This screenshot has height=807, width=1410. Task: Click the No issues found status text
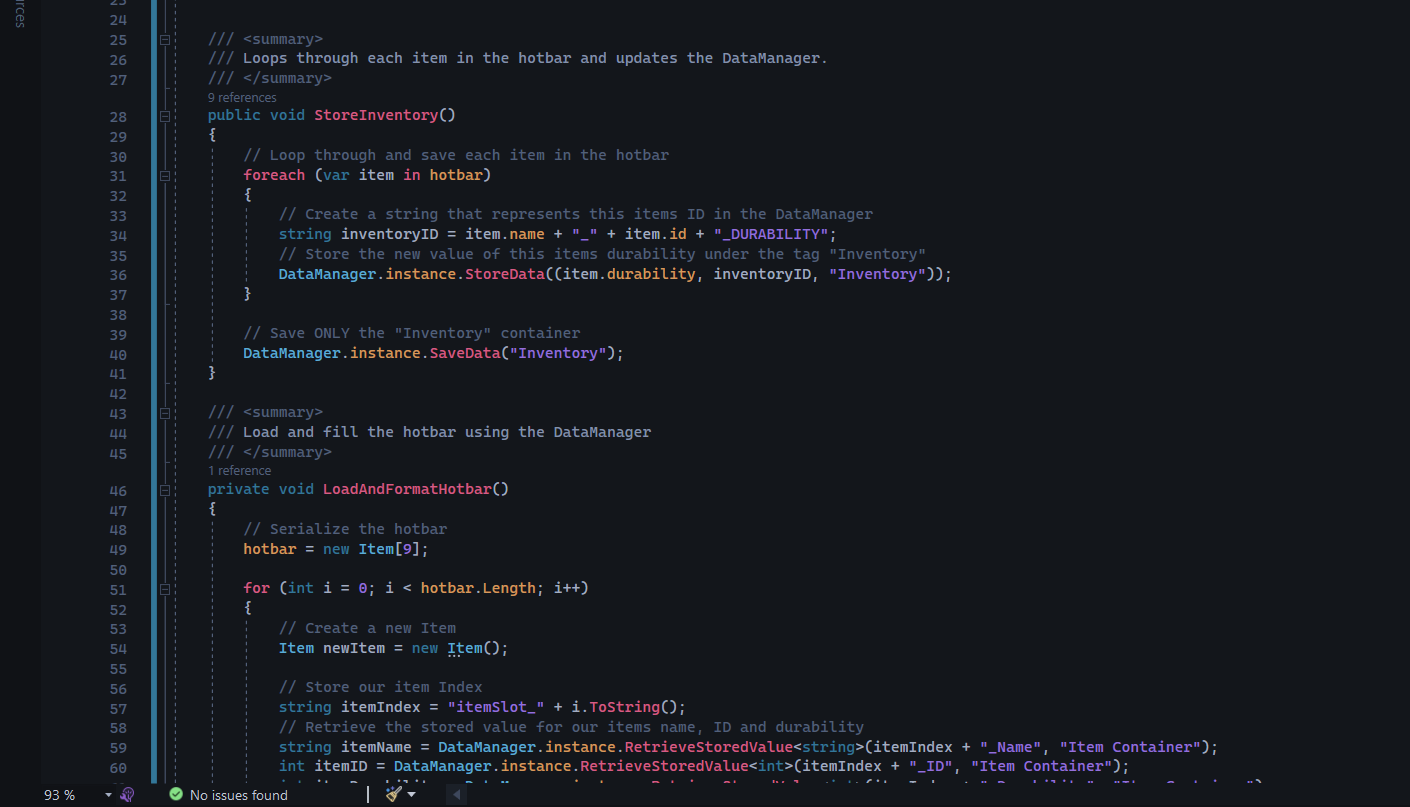pyautogui.click(x=239, y=795)
